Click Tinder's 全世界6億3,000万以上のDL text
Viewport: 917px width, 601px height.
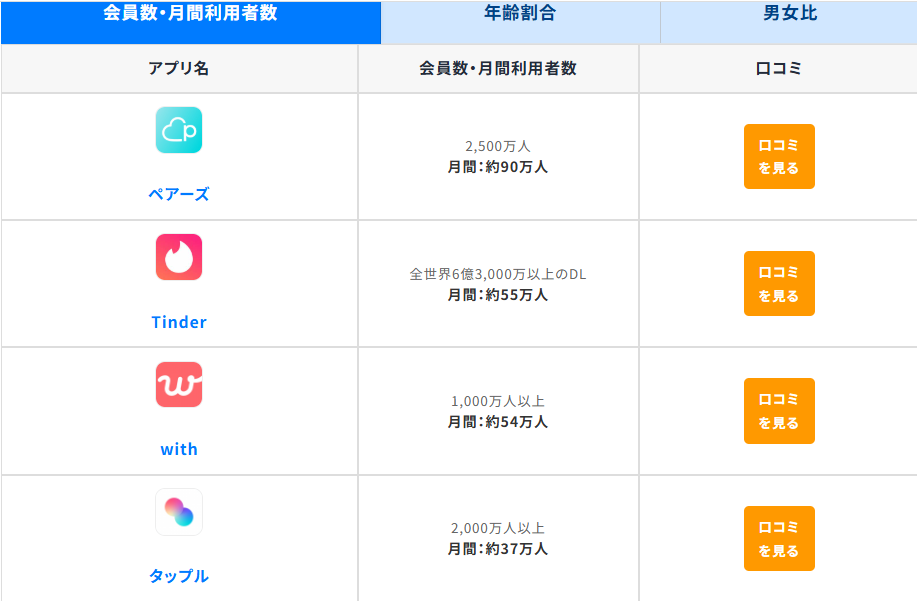498,274
